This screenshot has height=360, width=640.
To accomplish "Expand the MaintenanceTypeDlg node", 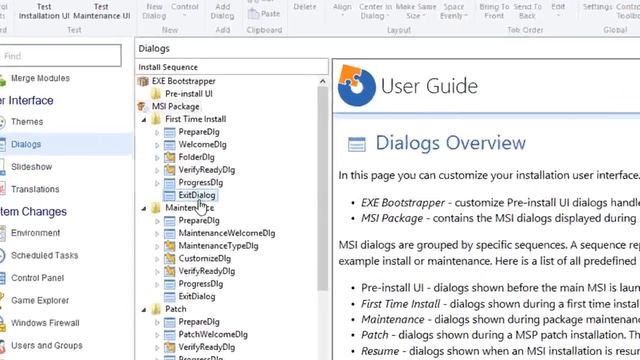I will coord(157,246).
